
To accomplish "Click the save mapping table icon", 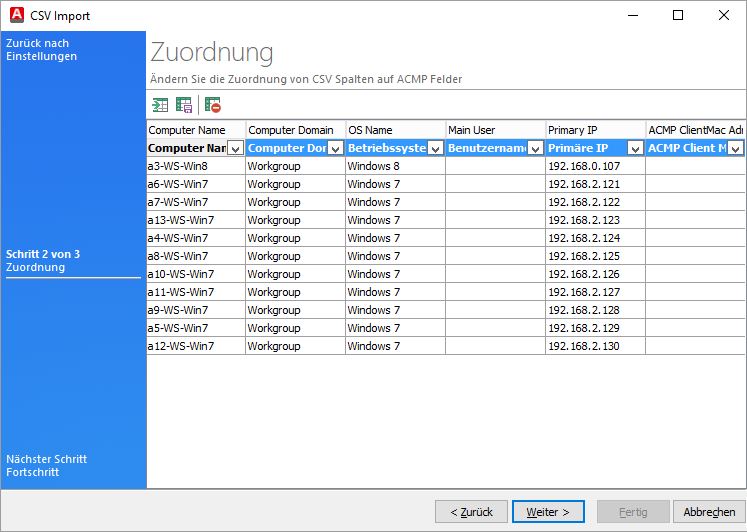I will click(x=184, y=105).
